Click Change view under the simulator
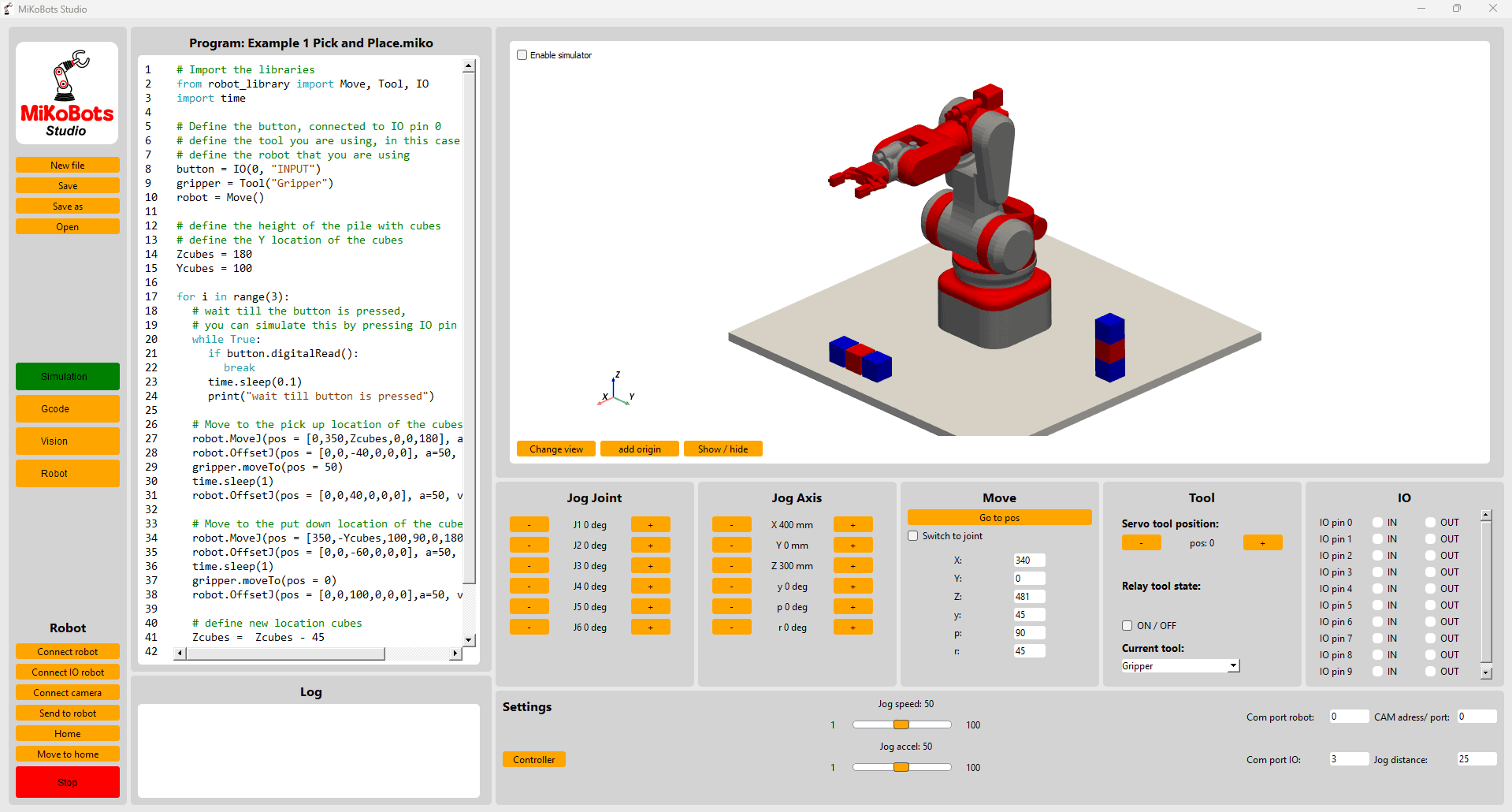Image resolution: width=1512 pixels, height=812 pixels. 555,449
